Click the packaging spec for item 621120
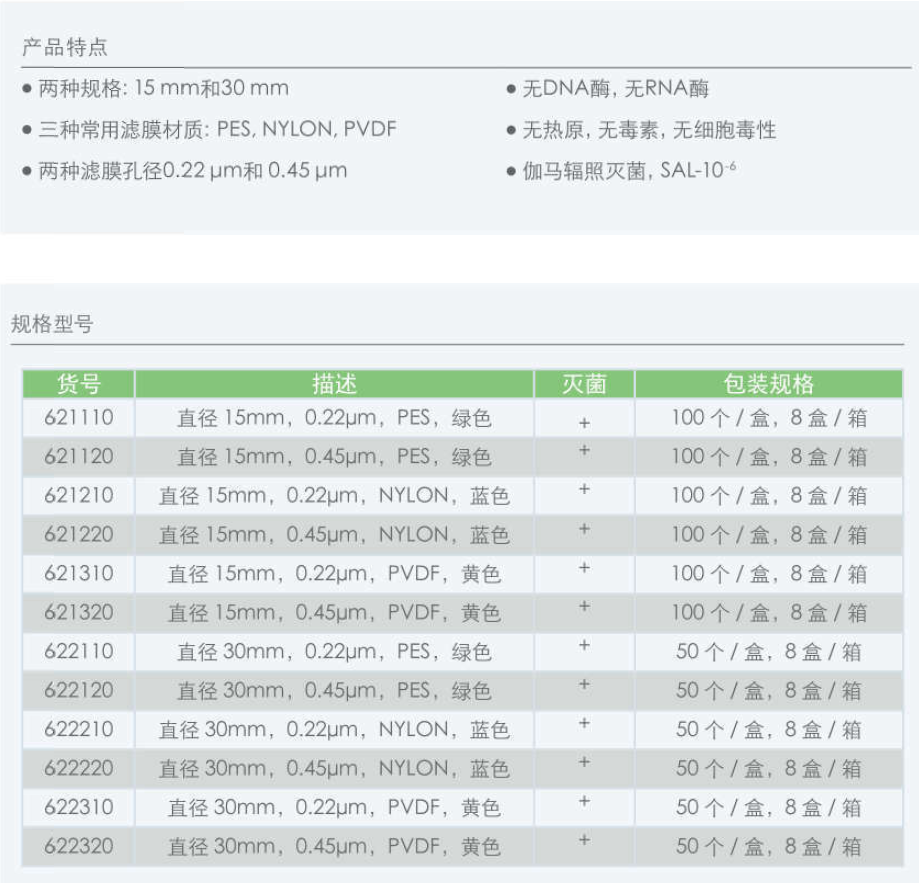 coord(768,457)
